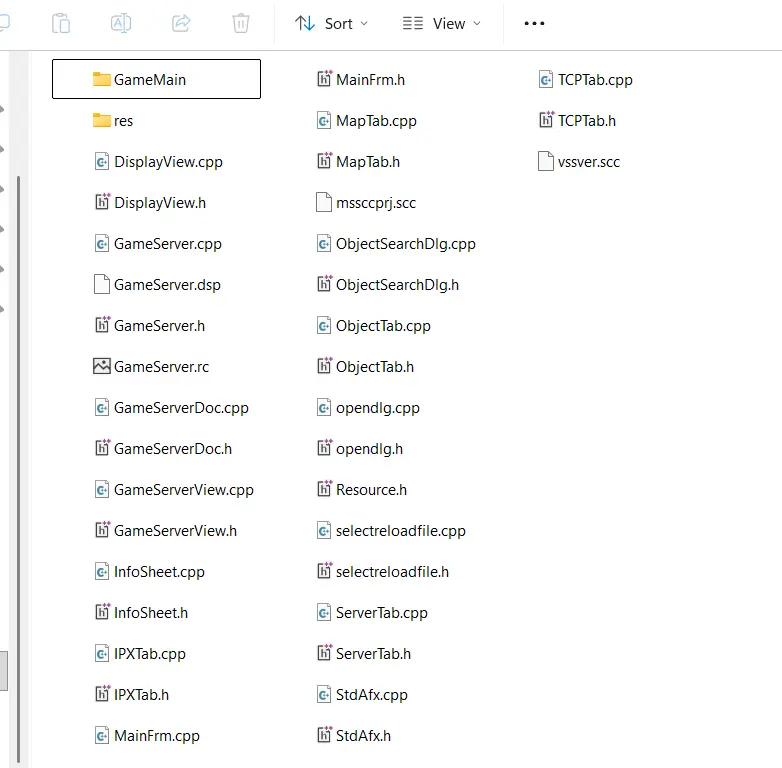The height and width of the screenshot is (768, 782).
Task: Select the opendlg.cpp file name
Action: pyautogui.click(x=378, y=407)
